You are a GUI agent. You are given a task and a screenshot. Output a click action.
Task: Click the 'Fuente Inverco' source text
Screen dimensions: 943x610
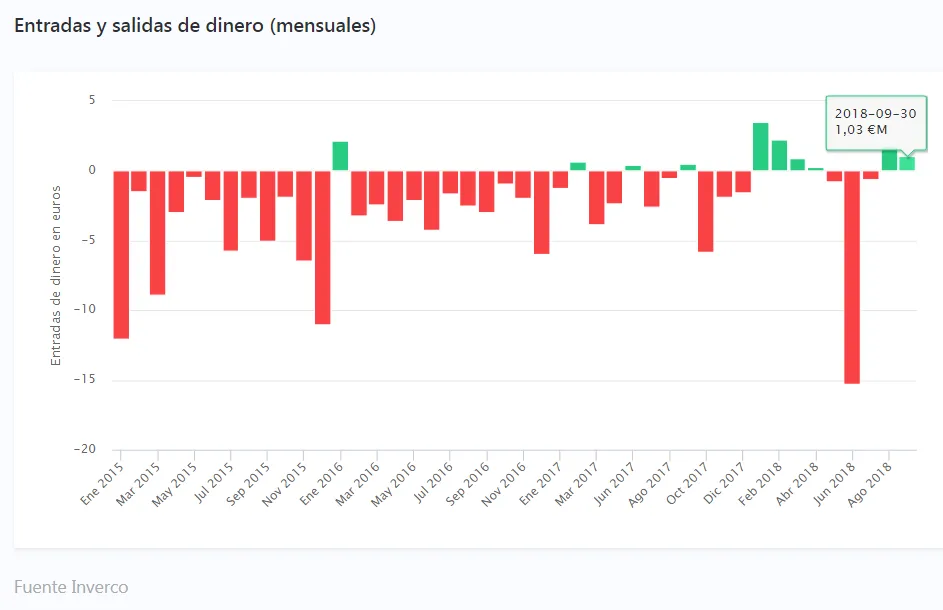coord(71,587)
